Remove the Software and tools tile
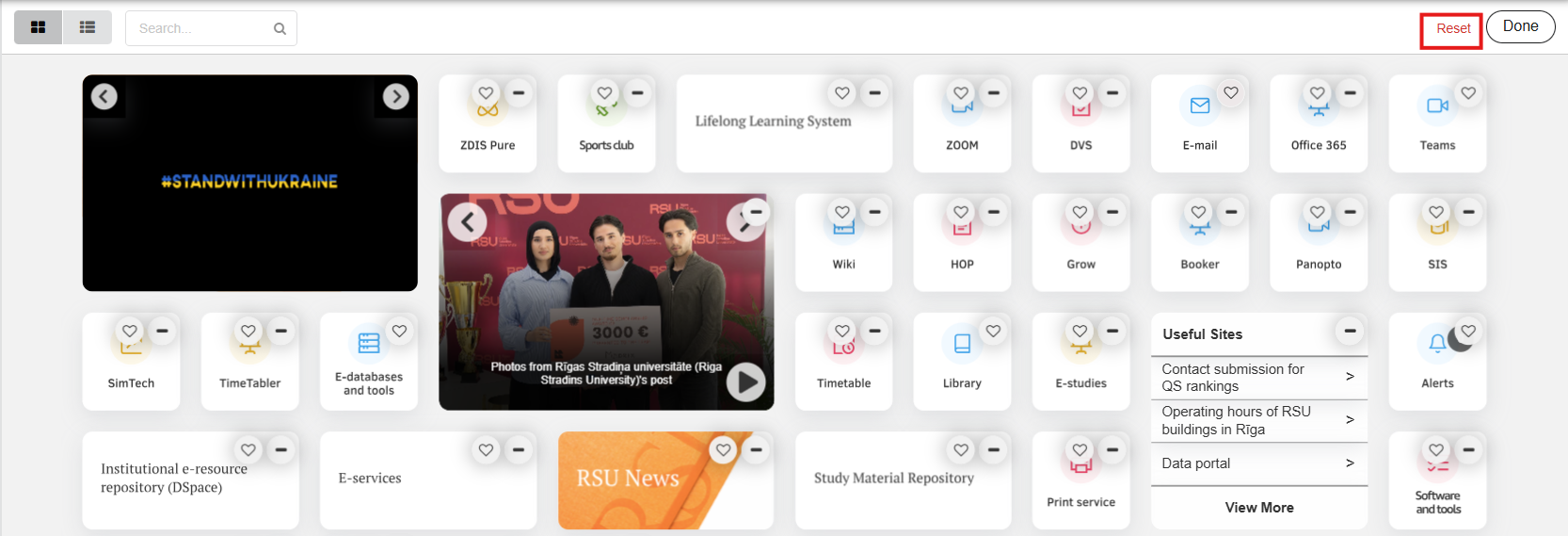Image resolution: width=1568 pixels, height=536 pixels. [x=1468, y=450]
